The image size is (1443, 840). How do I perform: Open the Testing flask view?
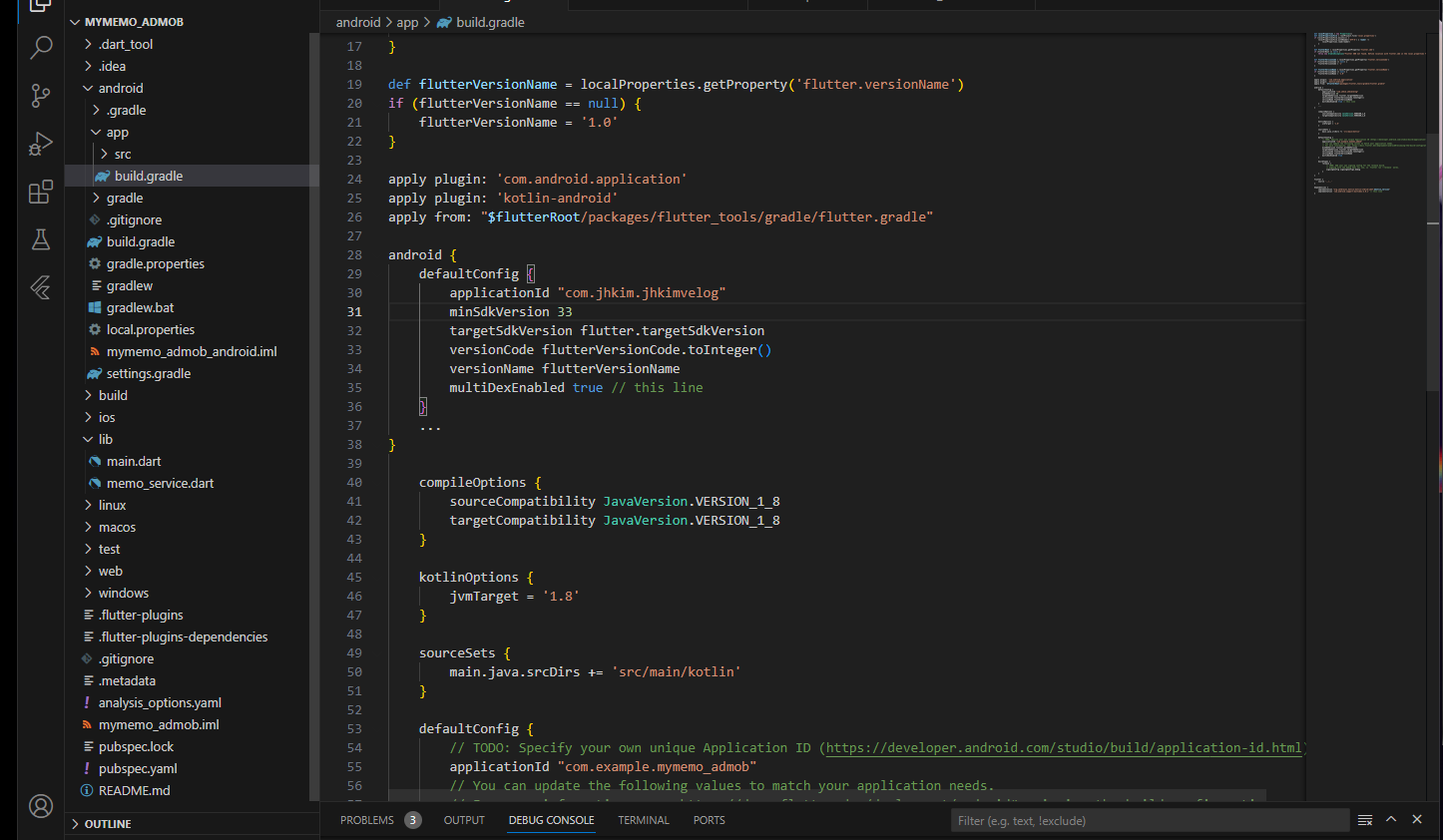(x=41, y=239)
